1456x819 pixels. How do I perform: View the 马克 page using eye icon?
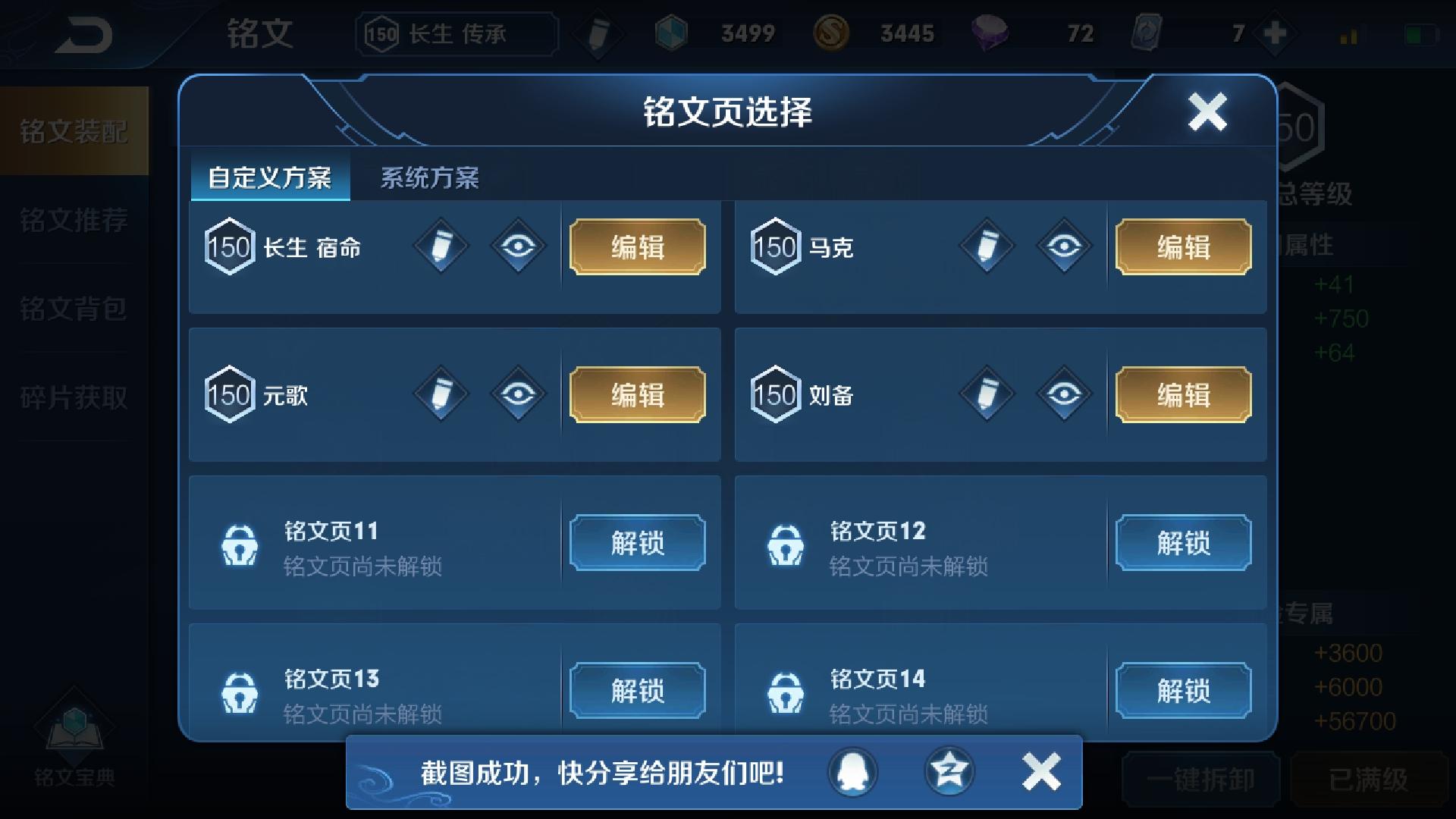pos(1064,246)
